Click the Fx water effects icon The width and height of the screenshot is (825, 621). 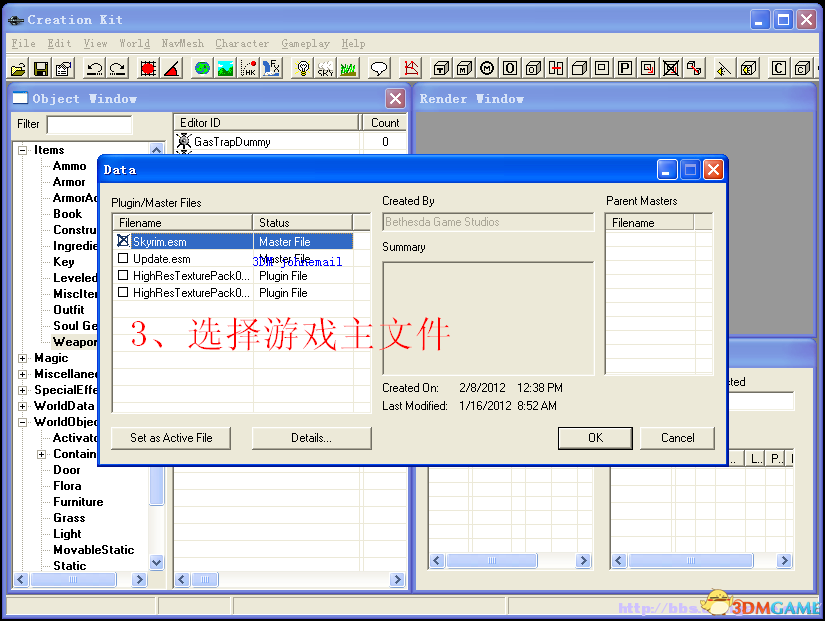[271, 68]
